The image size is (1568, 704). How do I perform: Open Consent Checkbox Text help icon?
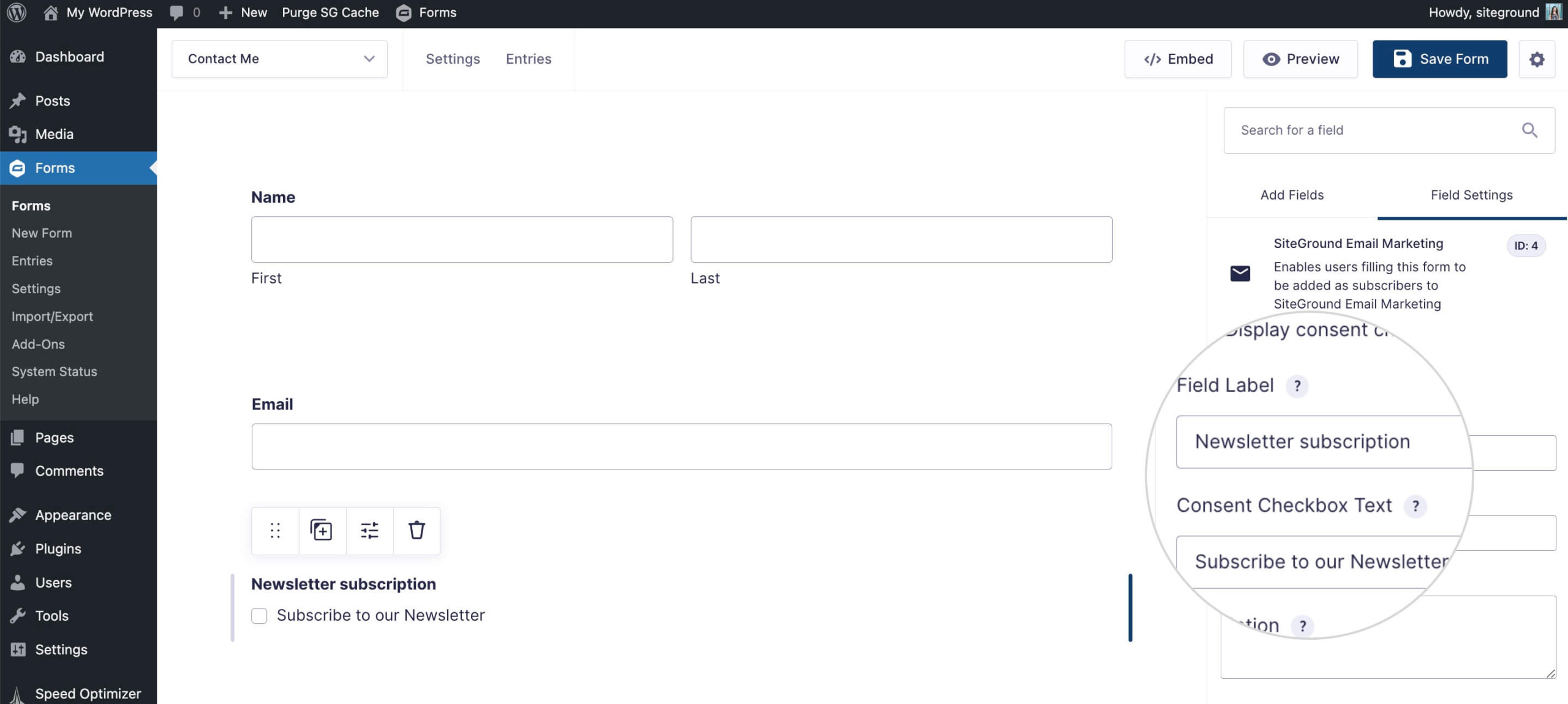pos(1415,506)
